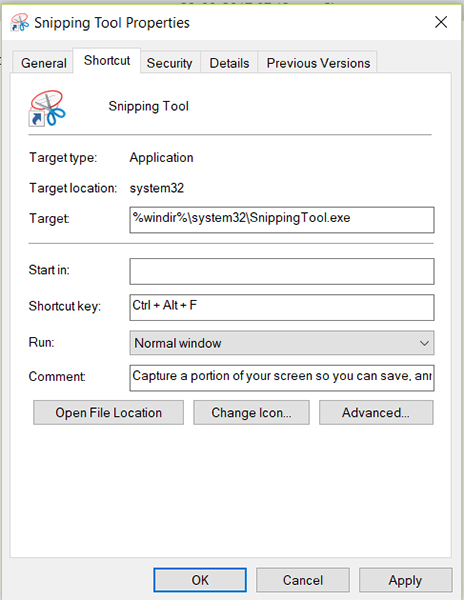Click the 'Start in:' label
The image size is (464, 600).
click(49, 270)
